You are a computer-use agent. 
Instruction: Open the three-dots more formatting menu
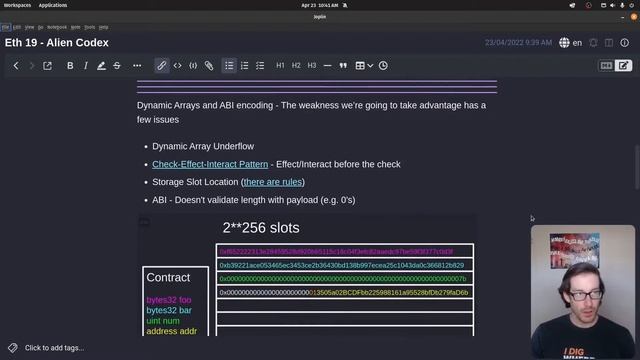pos(137,66)
